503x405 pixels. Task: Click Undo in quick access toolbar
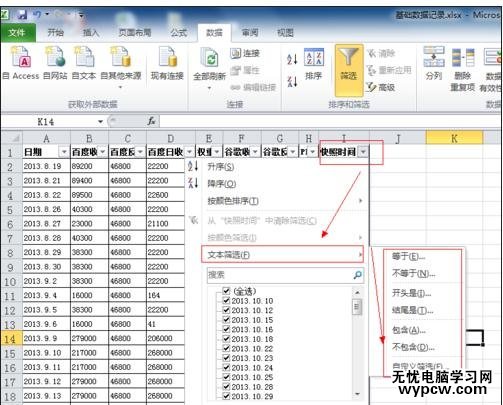[37, 14]
